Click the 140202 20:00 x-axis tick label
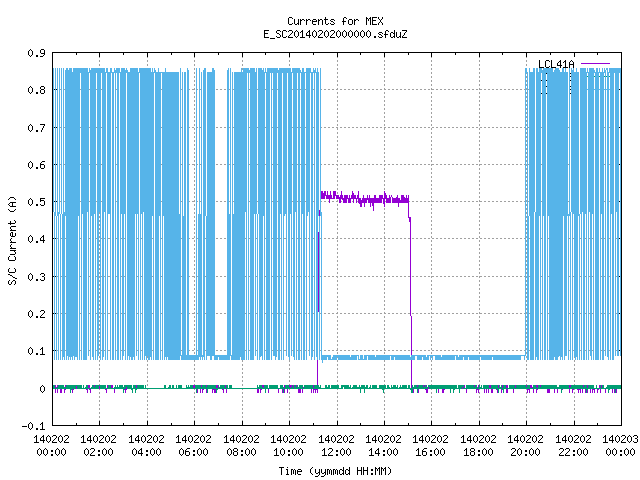 [x=525, y=446]
